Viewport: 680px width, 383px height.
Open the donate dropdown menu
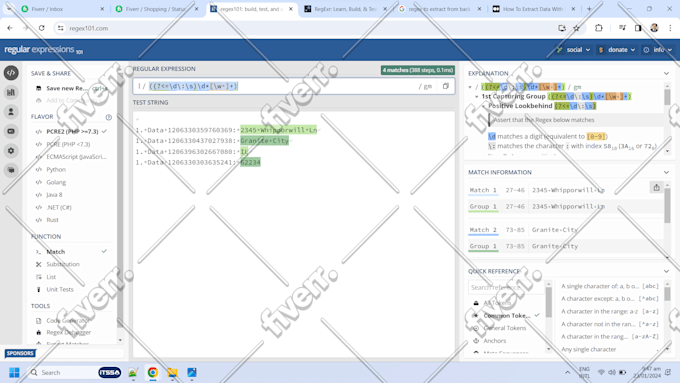(x=617, y=50)
